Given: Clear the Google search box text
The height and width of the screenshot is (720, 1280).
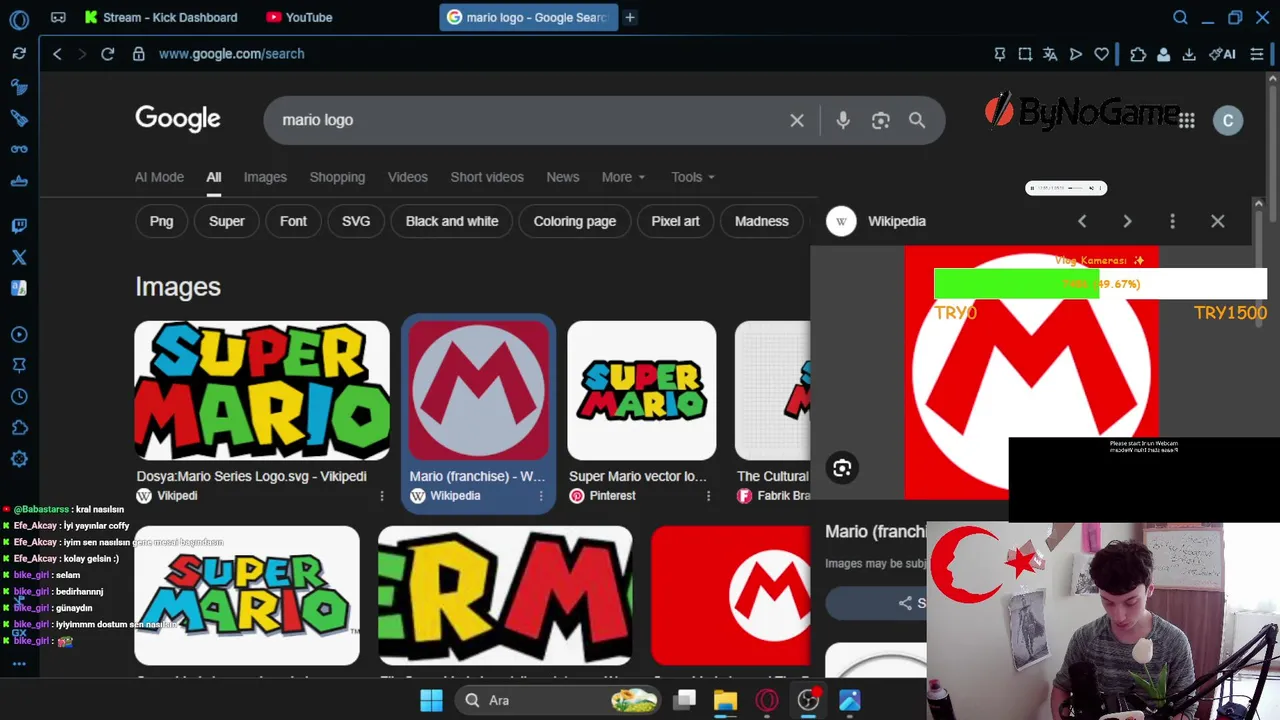Looking at the screenshot, I should pos(797,120).
